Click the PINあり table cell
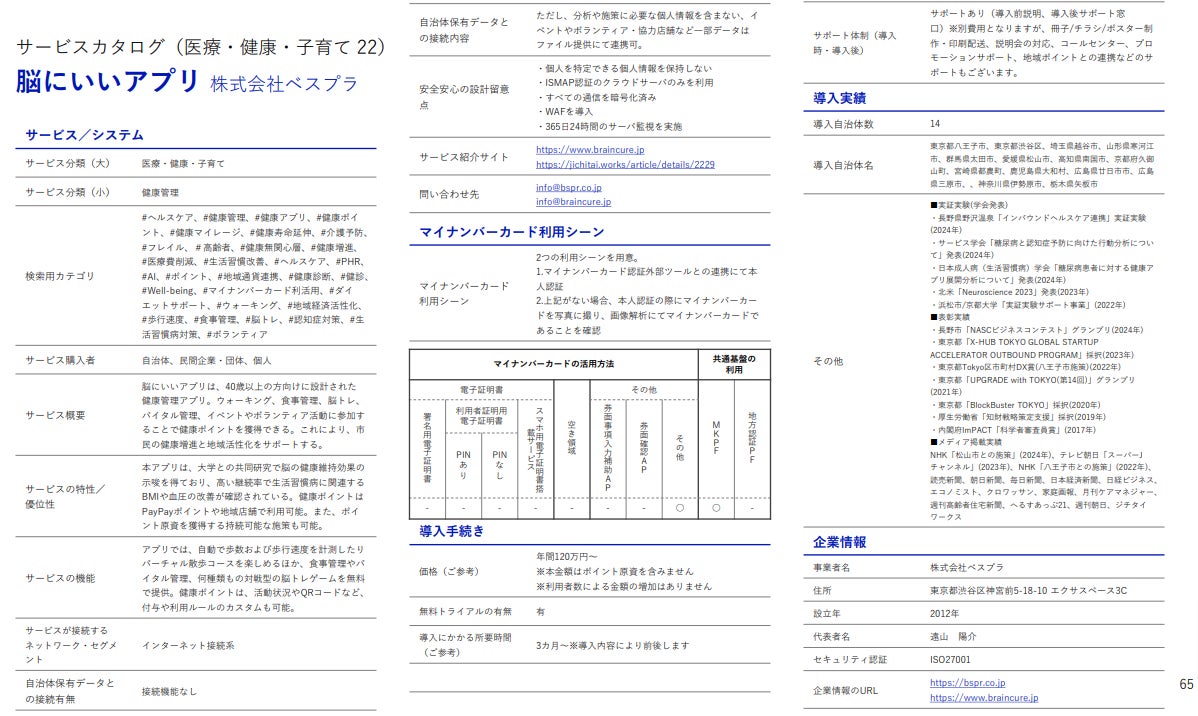 tap(463, 465)
